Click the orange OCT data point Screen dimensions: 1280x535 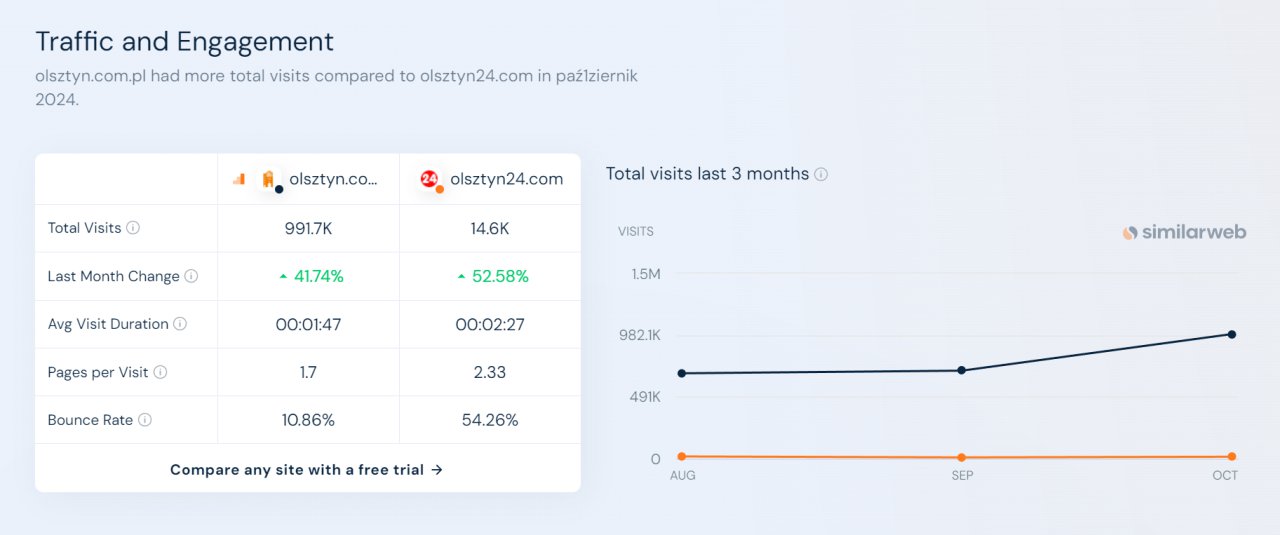pyautogui.click(x=1232, y=457)
